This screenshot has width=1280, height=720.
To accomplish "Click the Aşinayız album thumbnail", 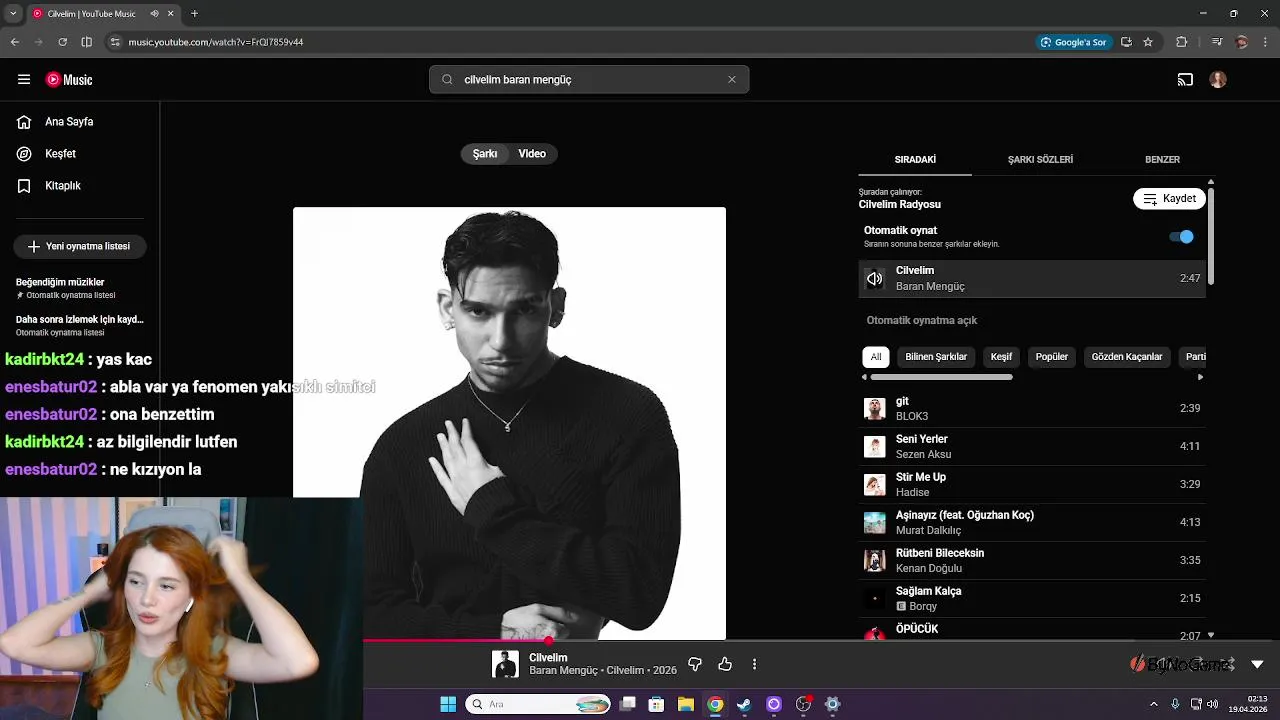I will tap(875, 523).
